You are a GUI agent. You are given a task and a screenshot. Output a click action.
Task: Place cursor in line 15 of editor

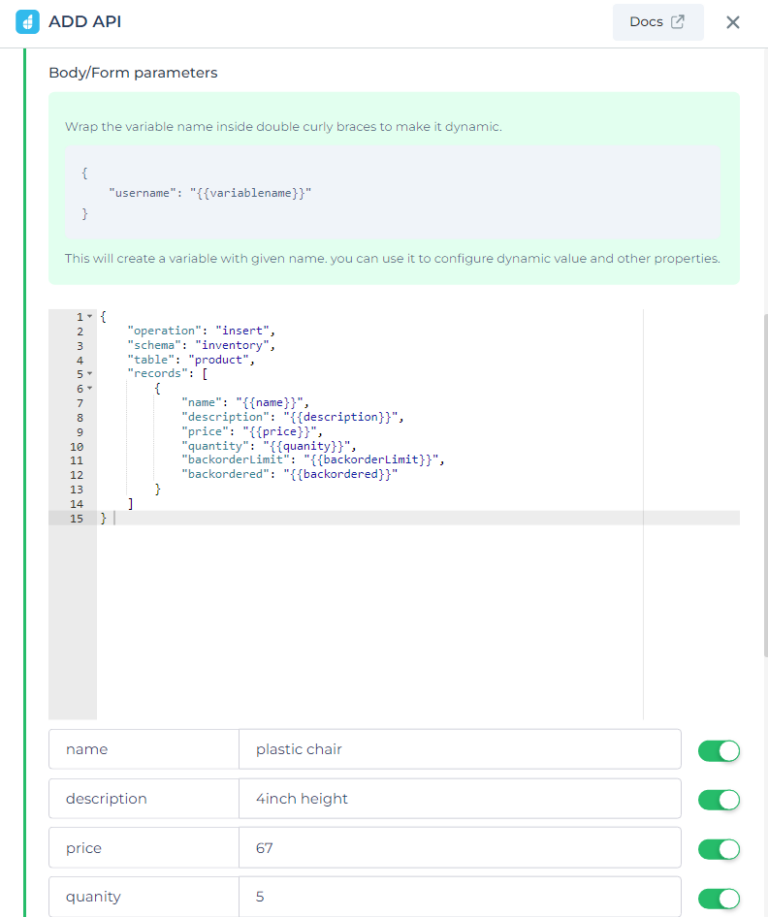click(418, 518)
